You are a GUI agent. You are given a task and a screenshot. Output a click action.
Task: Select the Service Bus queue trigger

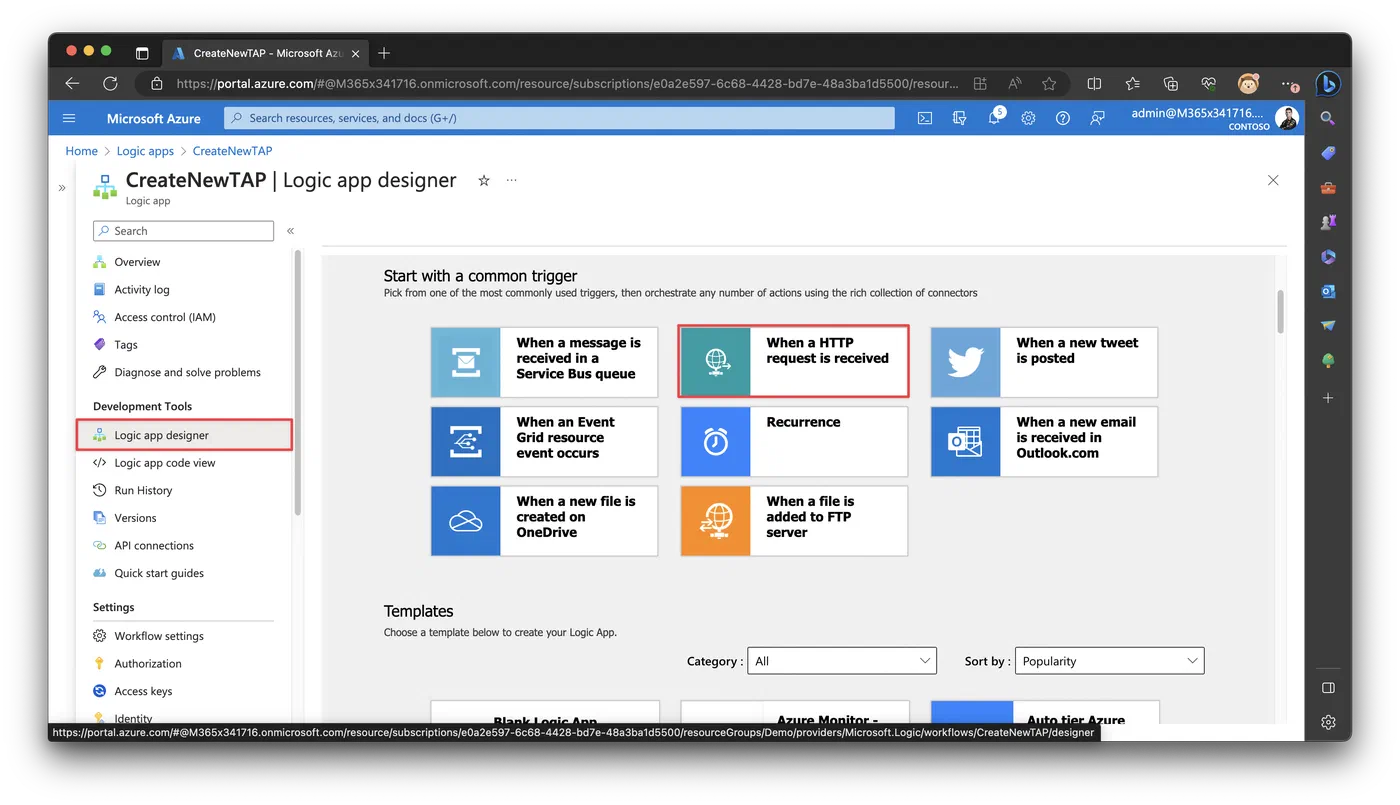point(544,362)
